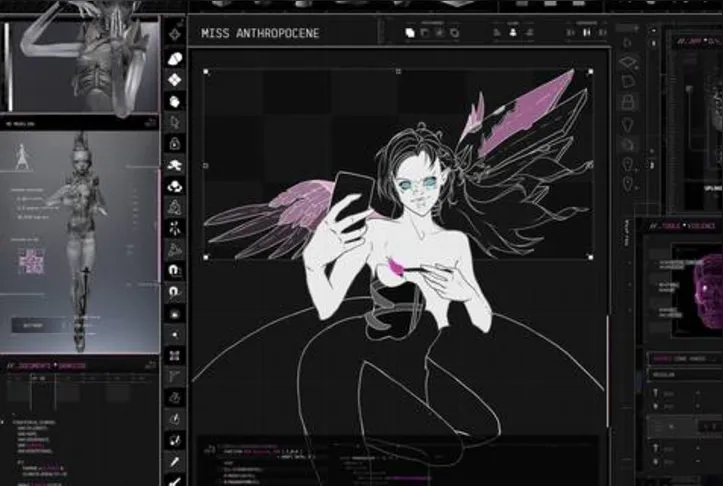
Task: Click the four-square grid tool
Action: pyautogui.click(x=175, y=356)
